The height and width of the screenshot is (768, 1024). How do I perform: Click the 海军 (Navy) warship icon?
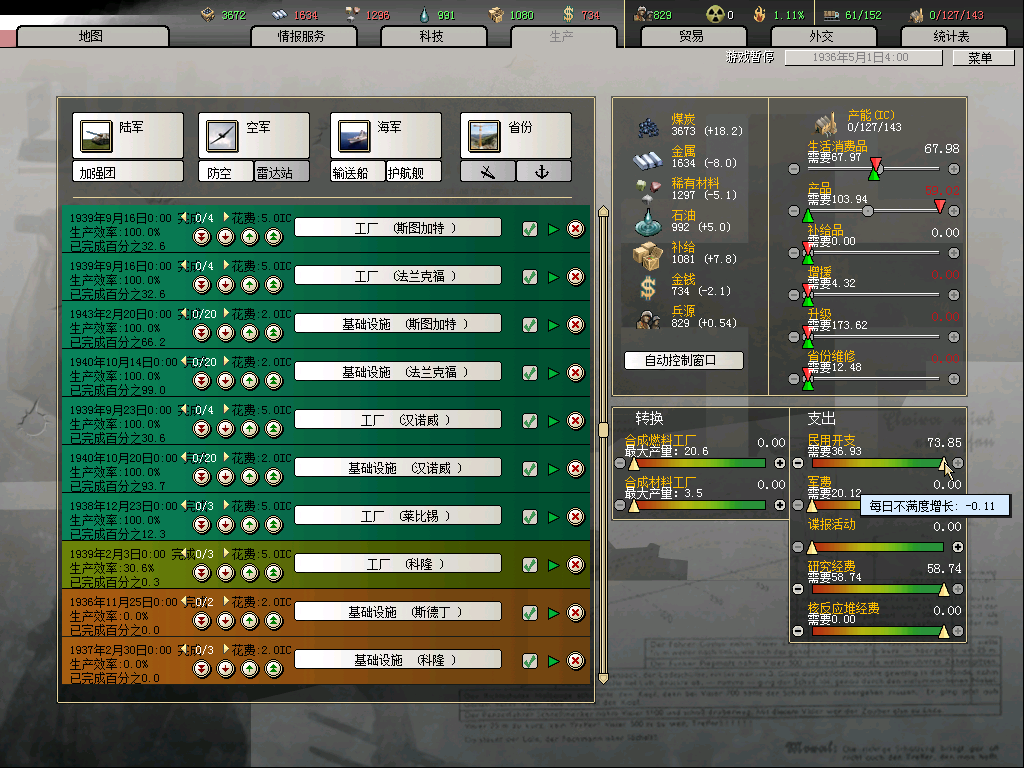pos(353,135)
